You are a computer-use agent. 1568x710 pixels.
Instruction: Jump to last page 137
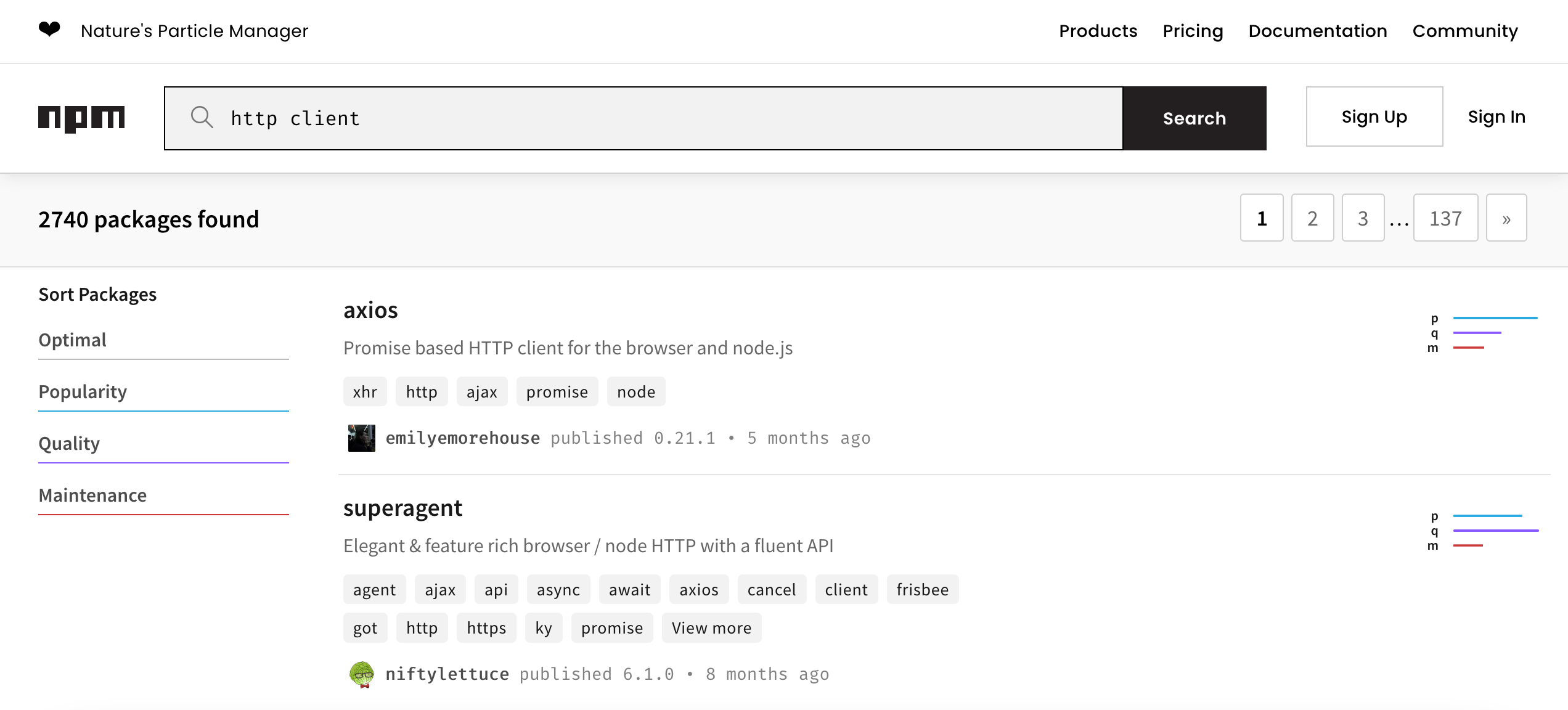[1445, 218]
